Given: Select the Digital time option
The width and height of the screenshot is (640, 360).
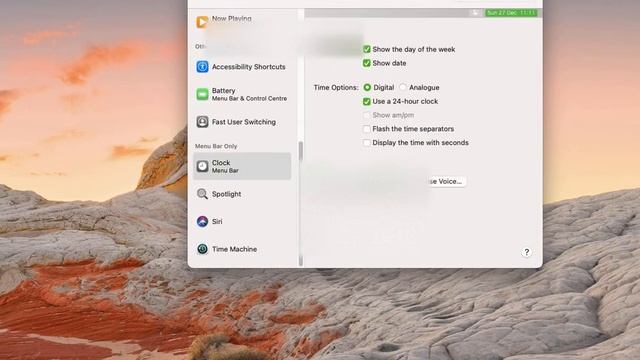Looking at the screenshot, I should [x=367, y=87].
